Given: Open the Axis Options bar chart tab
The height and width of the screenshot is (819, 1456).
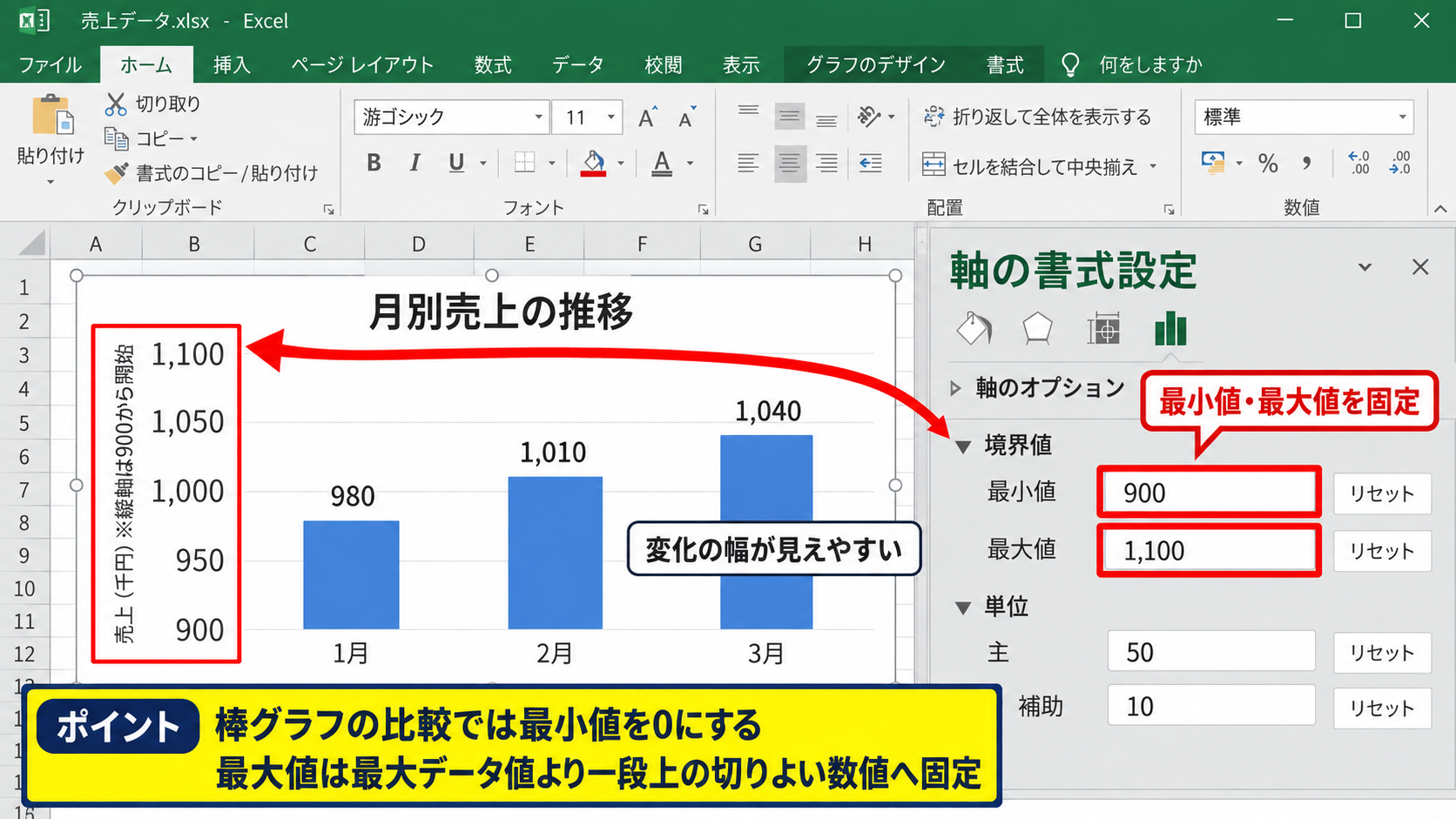Looking at the screenshot, I should click(x=1170, y=329).
